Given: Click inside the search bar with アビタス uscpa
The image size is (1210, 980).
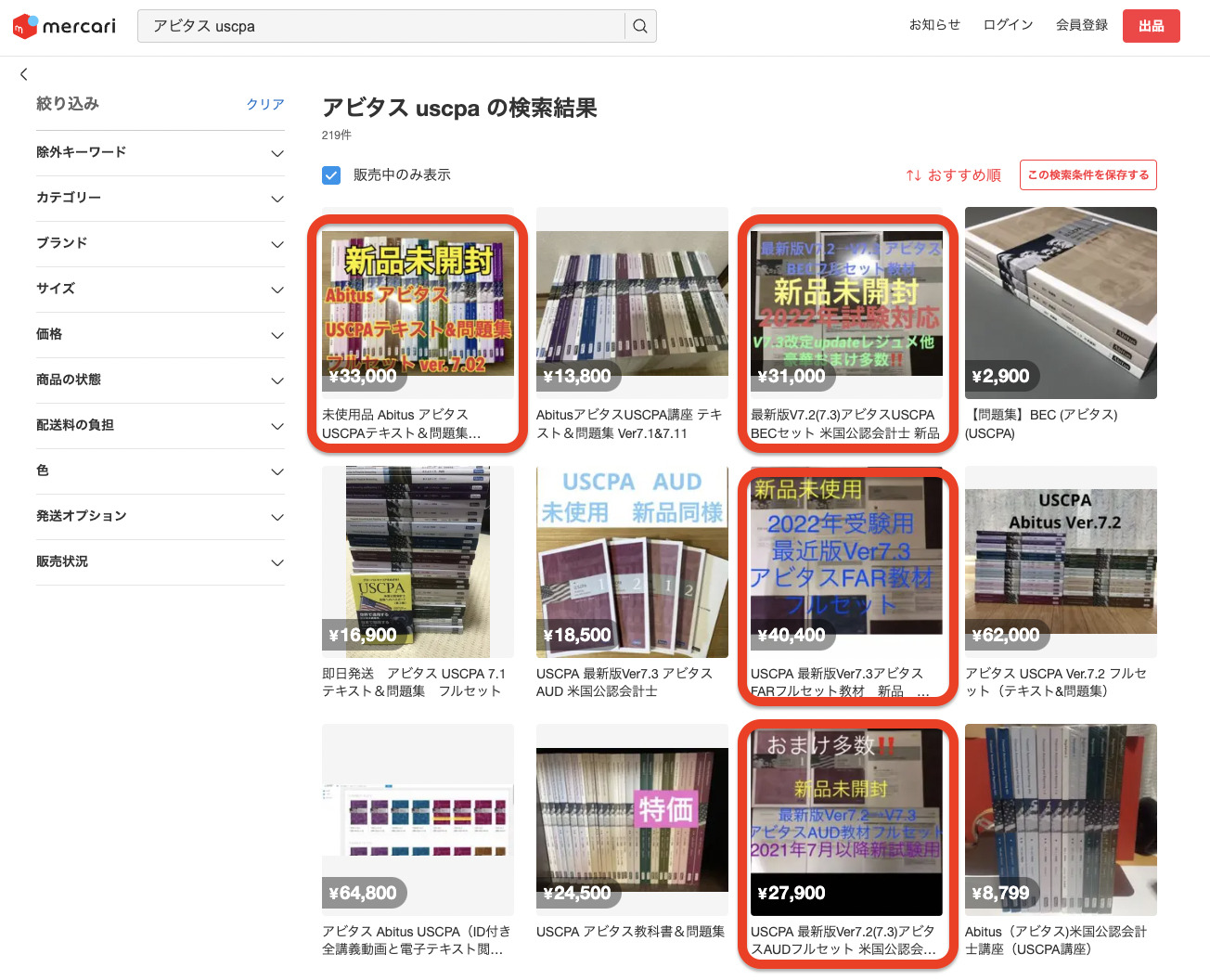Looking at the screenshot, I should [371, 26].
